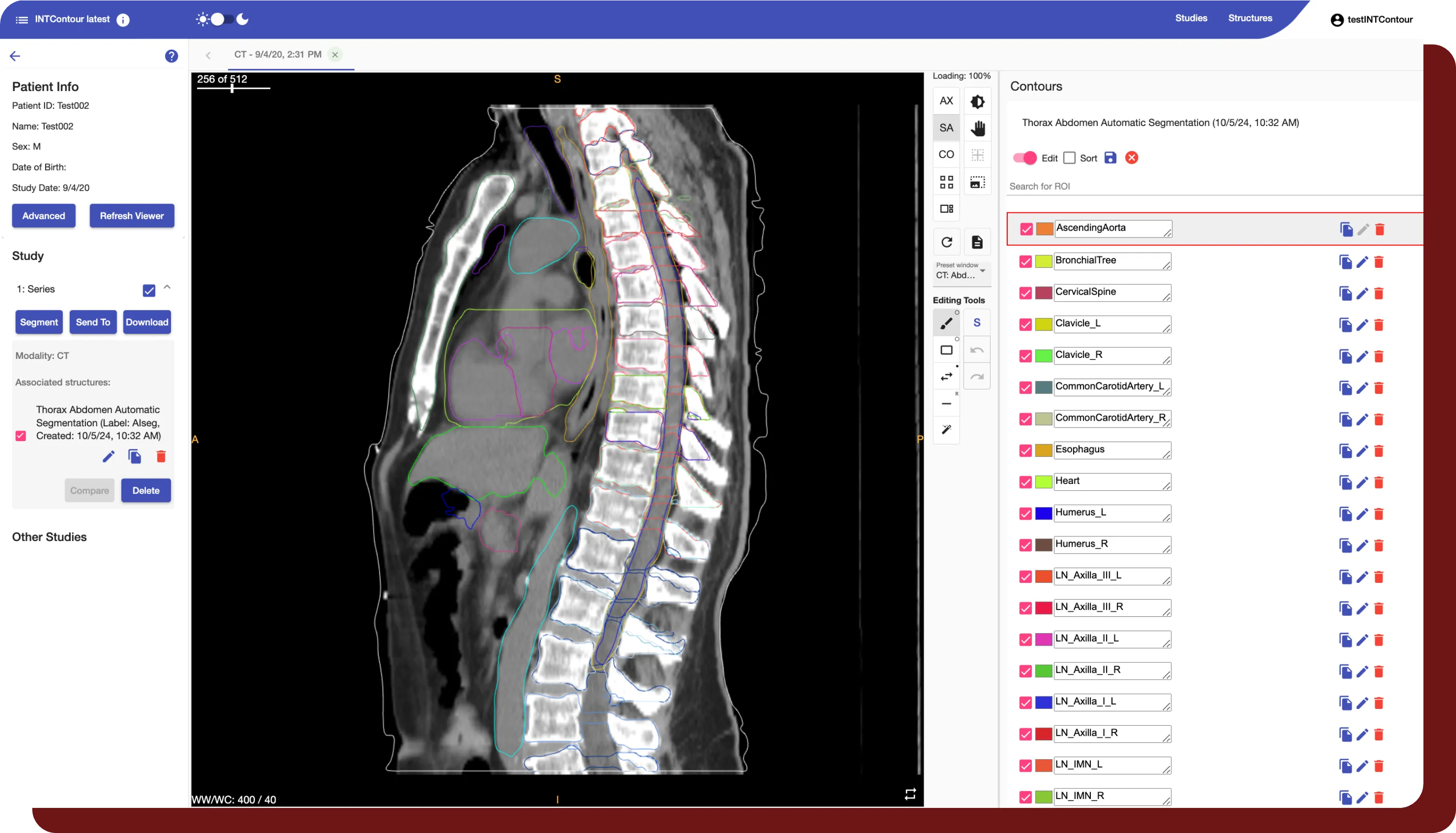This screenshot has height=833, width=1456.
Task: Delete the Esophagus contour
Action: click(x=1379, y=450)
